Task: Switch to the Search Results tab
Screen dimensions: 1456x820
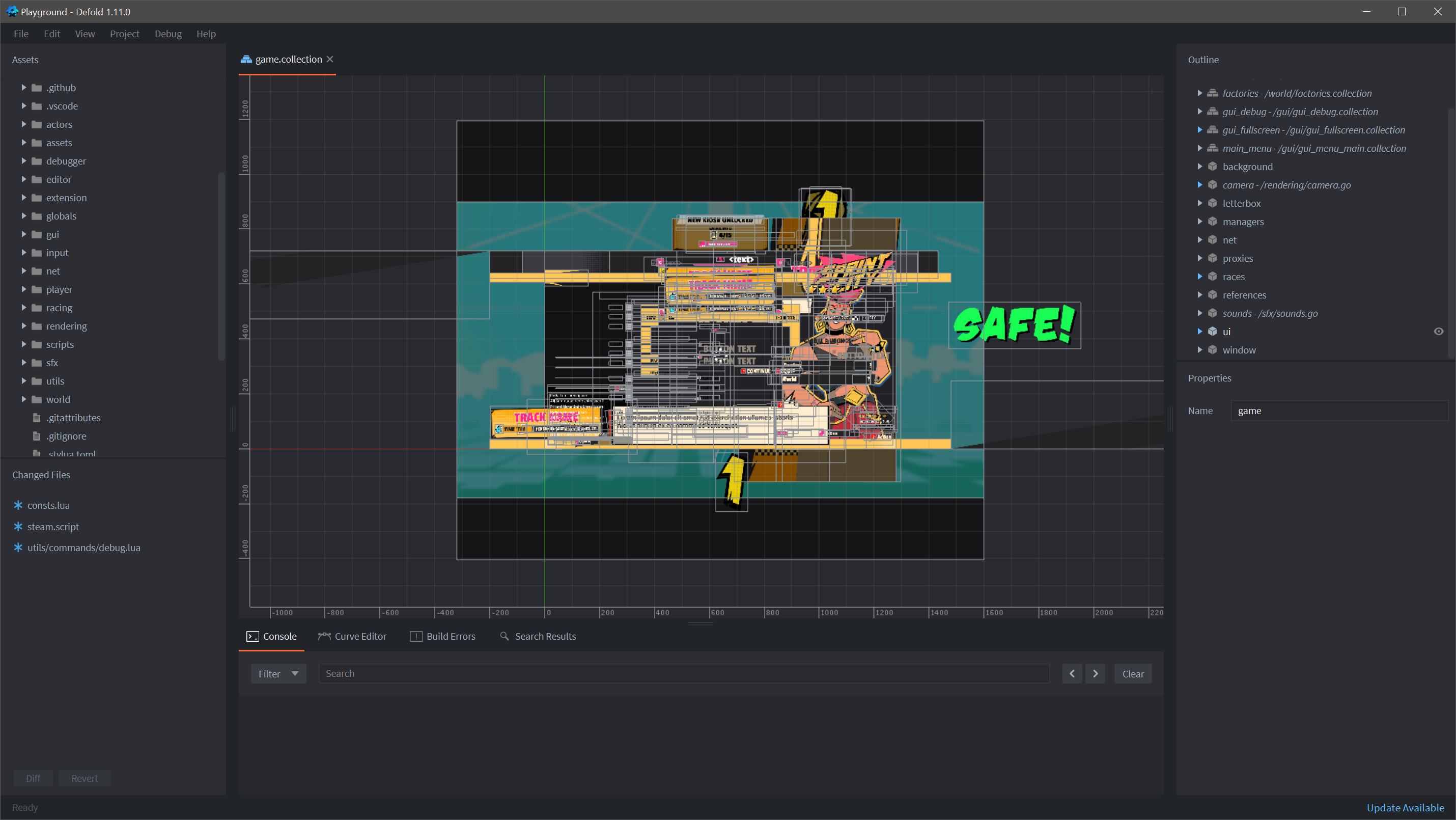Action: coord(544,636)
